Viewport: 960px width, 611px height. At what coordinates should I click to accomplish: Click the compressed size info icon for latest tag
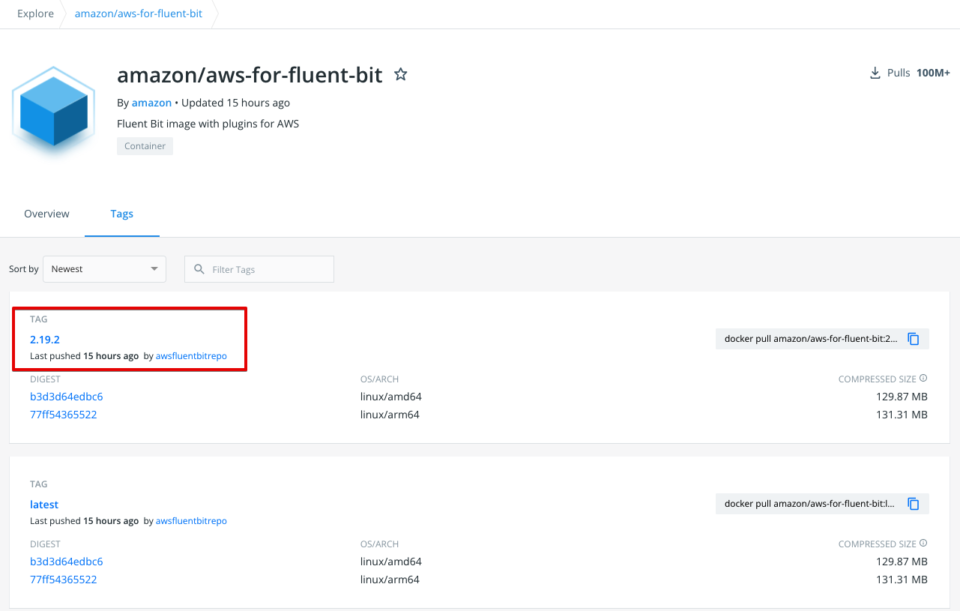click(923, 543)
